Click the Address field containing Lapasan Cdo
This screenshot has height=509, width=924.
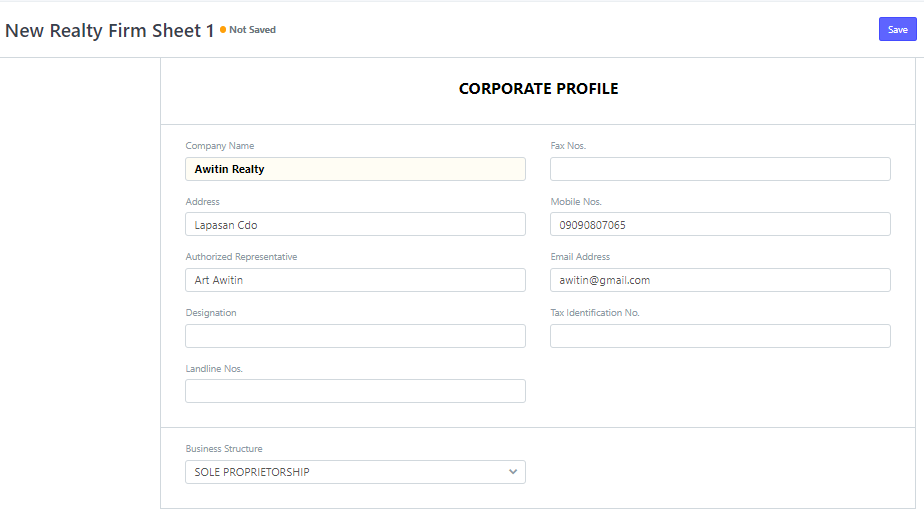[355, 224]
